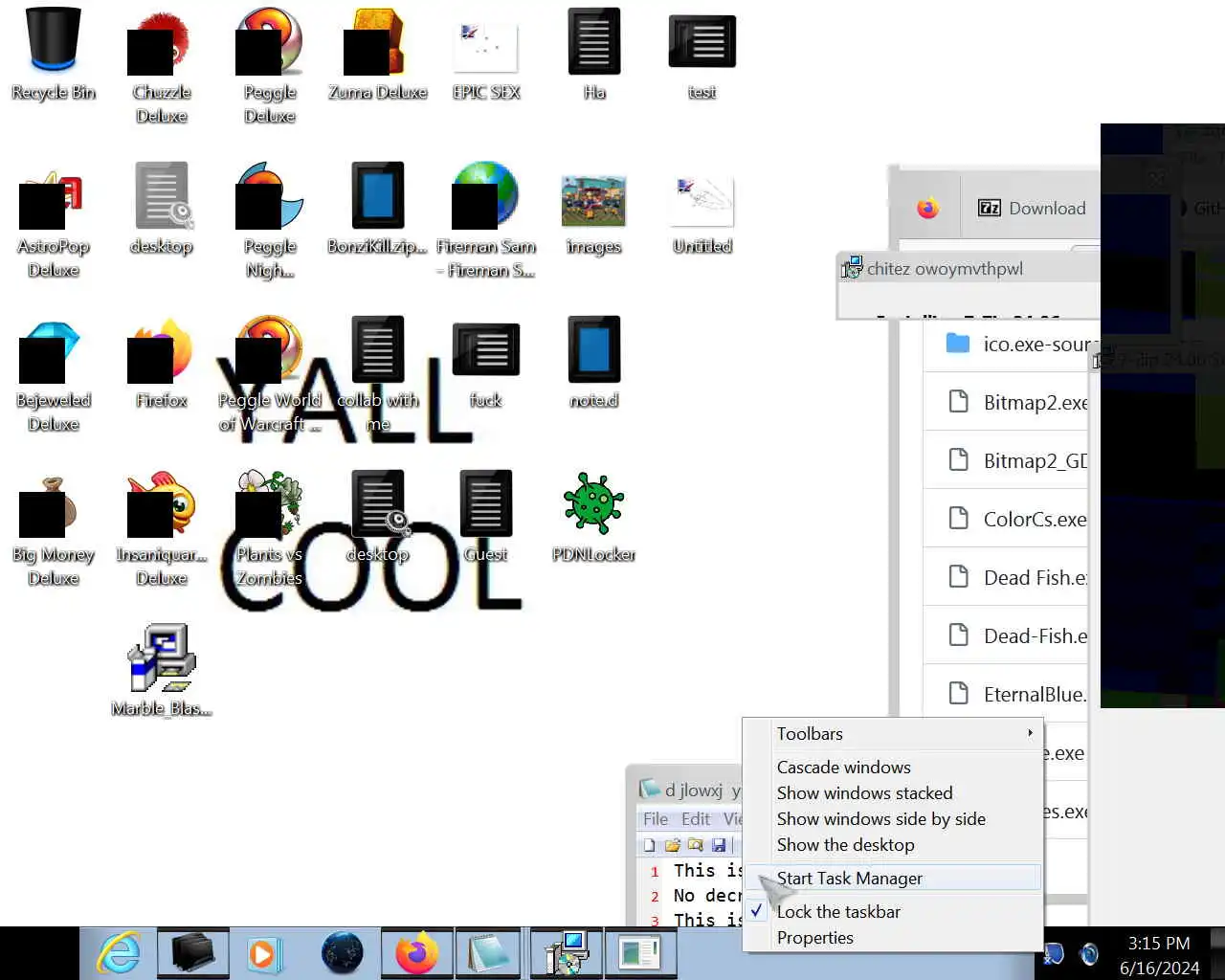The height and width of the screenshot is (980, 1225).
Task: Choose Show windows stacked
Action: click(864, 792)
